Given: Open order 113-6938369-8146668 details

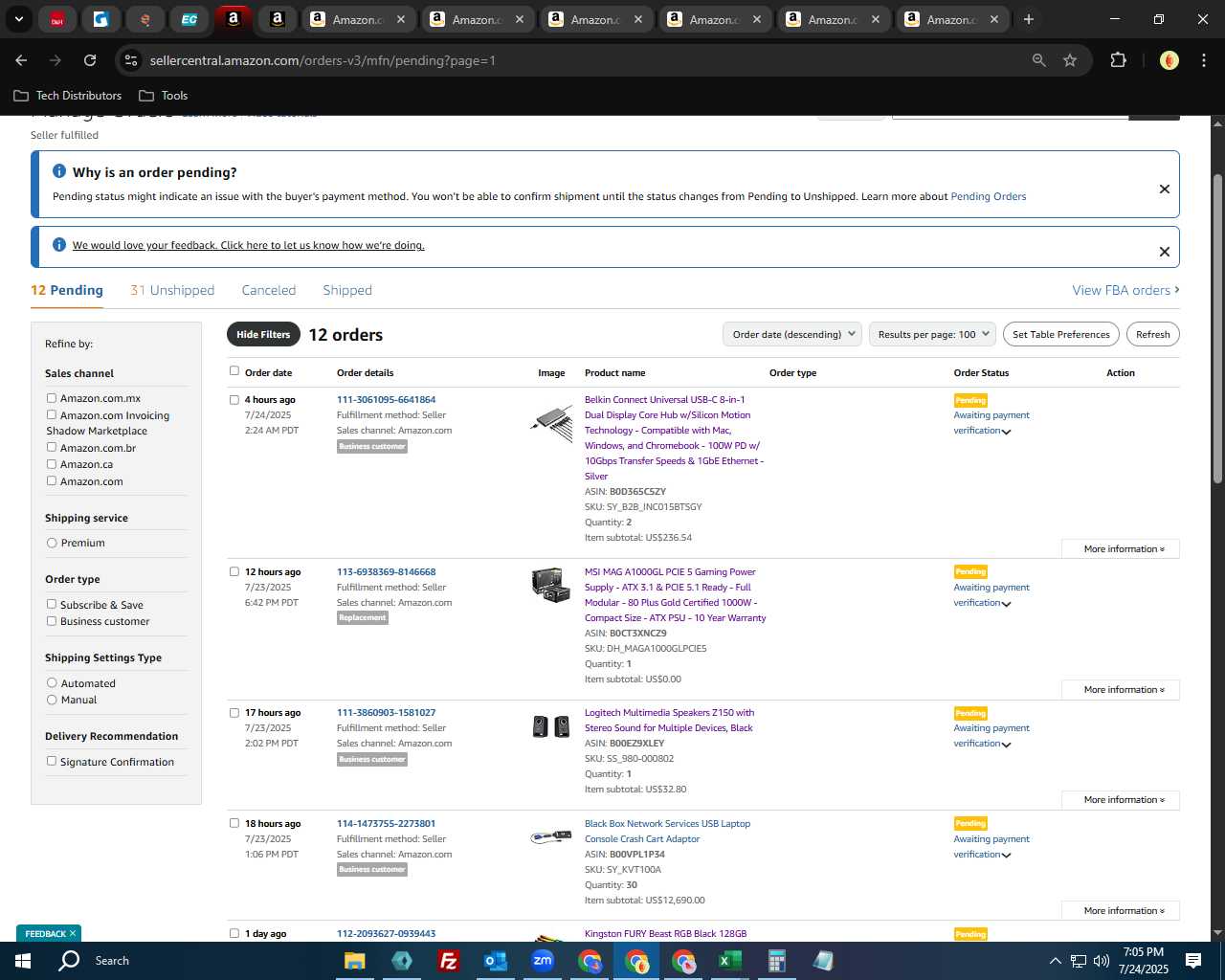Looking at the screenshot, I should pos(386,571).
